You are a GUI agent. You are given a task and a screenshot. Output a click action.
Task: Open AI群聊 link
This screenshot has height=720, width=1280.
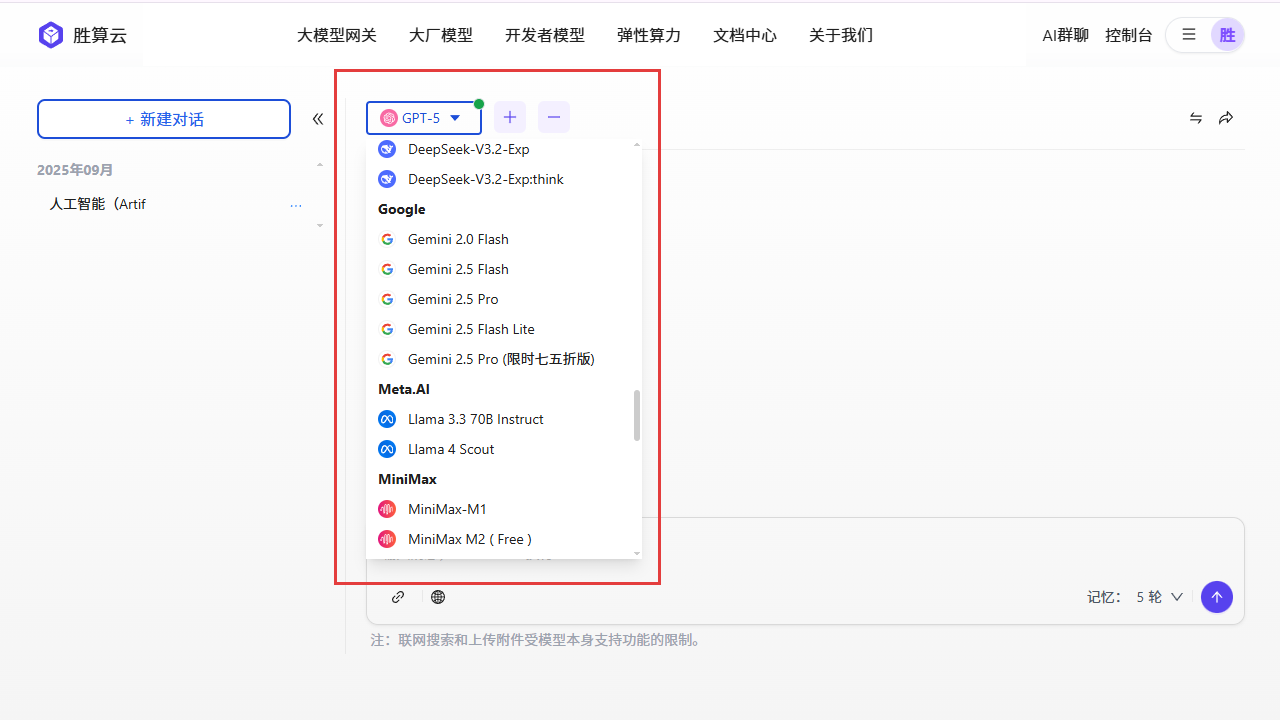pyautogui.click(x=1066, y=35)
